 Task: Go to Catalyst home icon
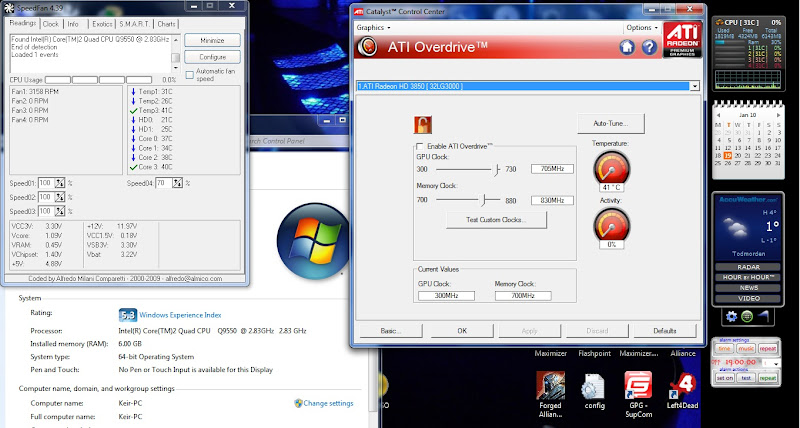pos(627,47)
